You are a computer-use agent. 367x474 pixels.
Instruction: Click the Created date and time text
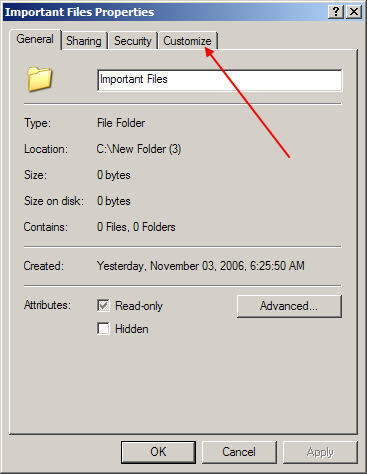click(201, 266)
